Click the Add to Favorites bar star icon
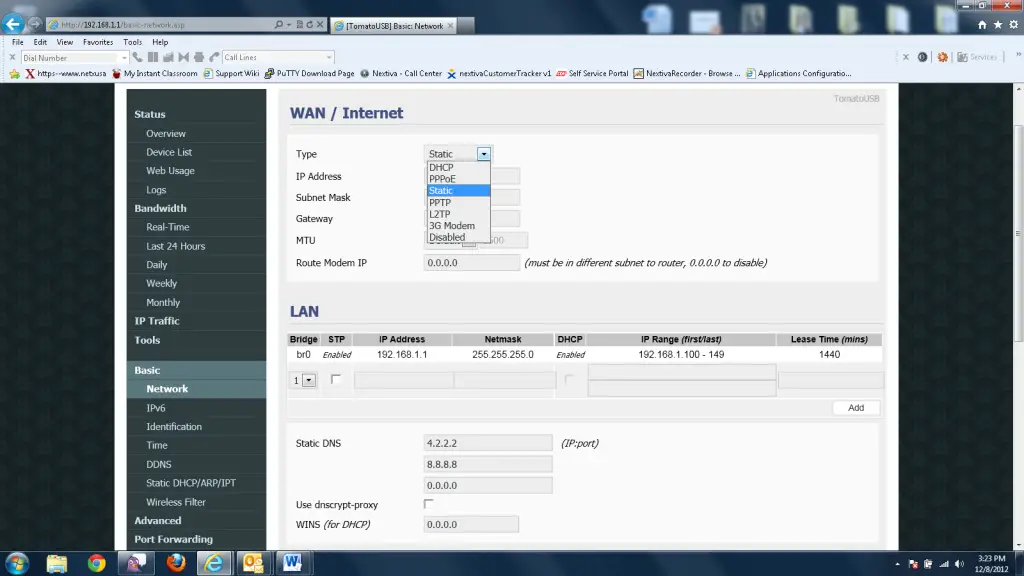The image size is (1024, 576). pyautogui.click(x=14, y=74)
